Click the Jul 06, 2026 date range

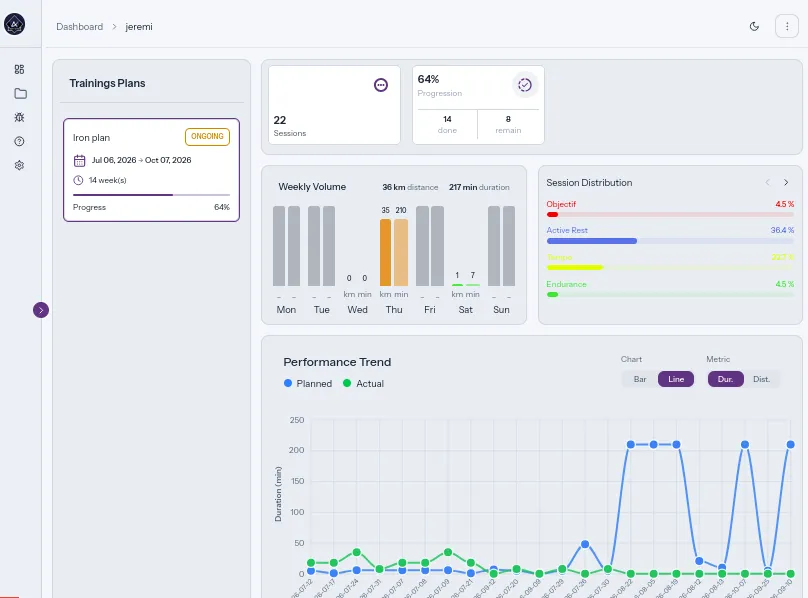tap(141, 160)
